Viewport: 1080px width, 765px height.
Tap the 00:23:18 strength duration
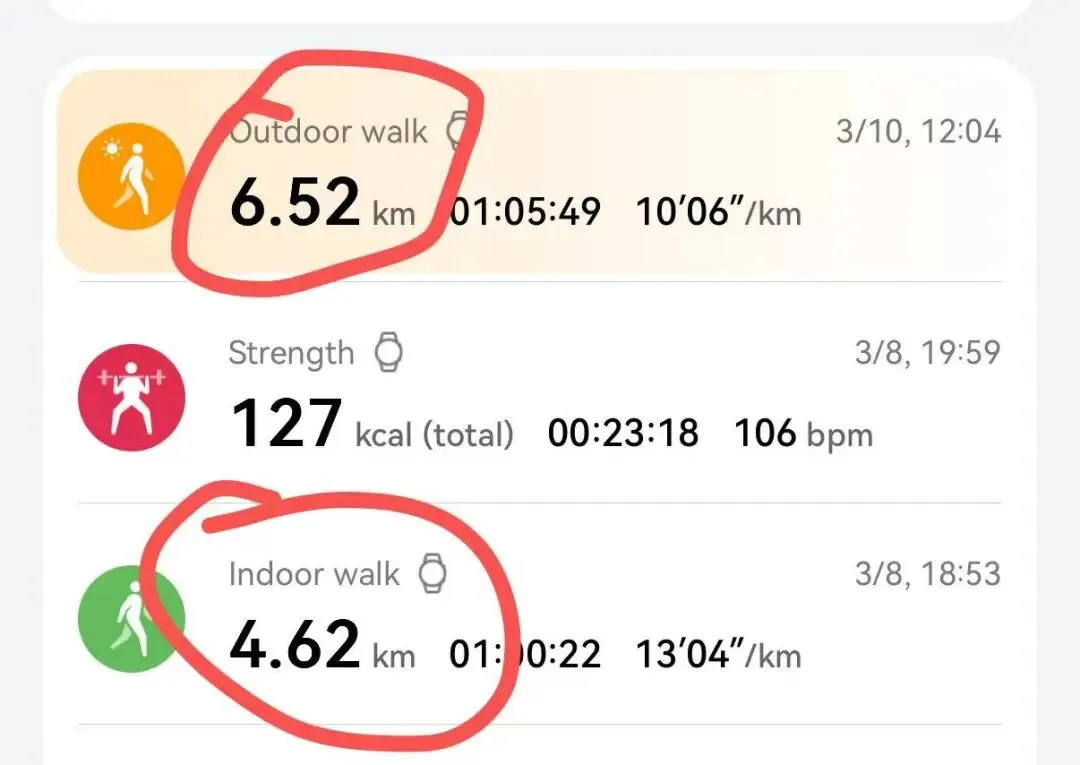[x=623, y=434]
